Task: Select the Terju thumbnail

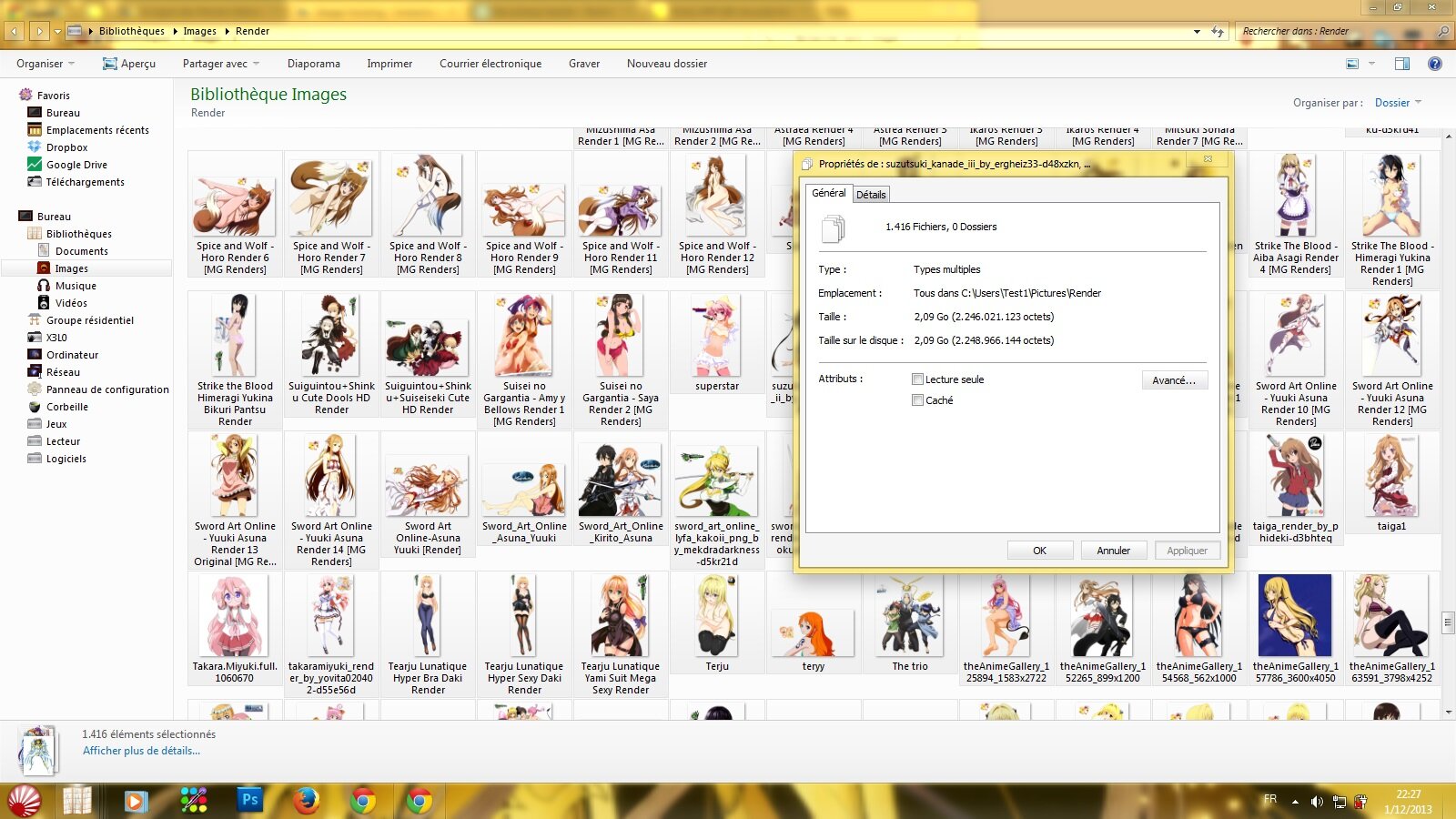Action: pos(717,624)
